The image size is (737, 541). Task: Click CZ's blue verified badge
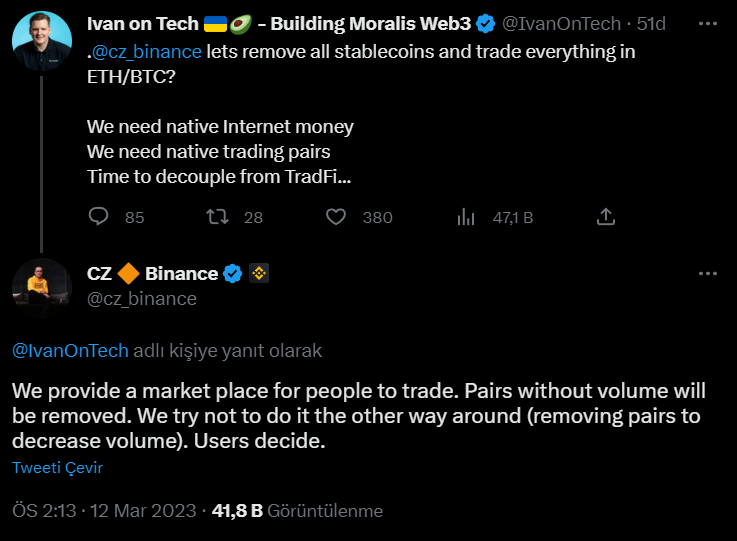233,274
